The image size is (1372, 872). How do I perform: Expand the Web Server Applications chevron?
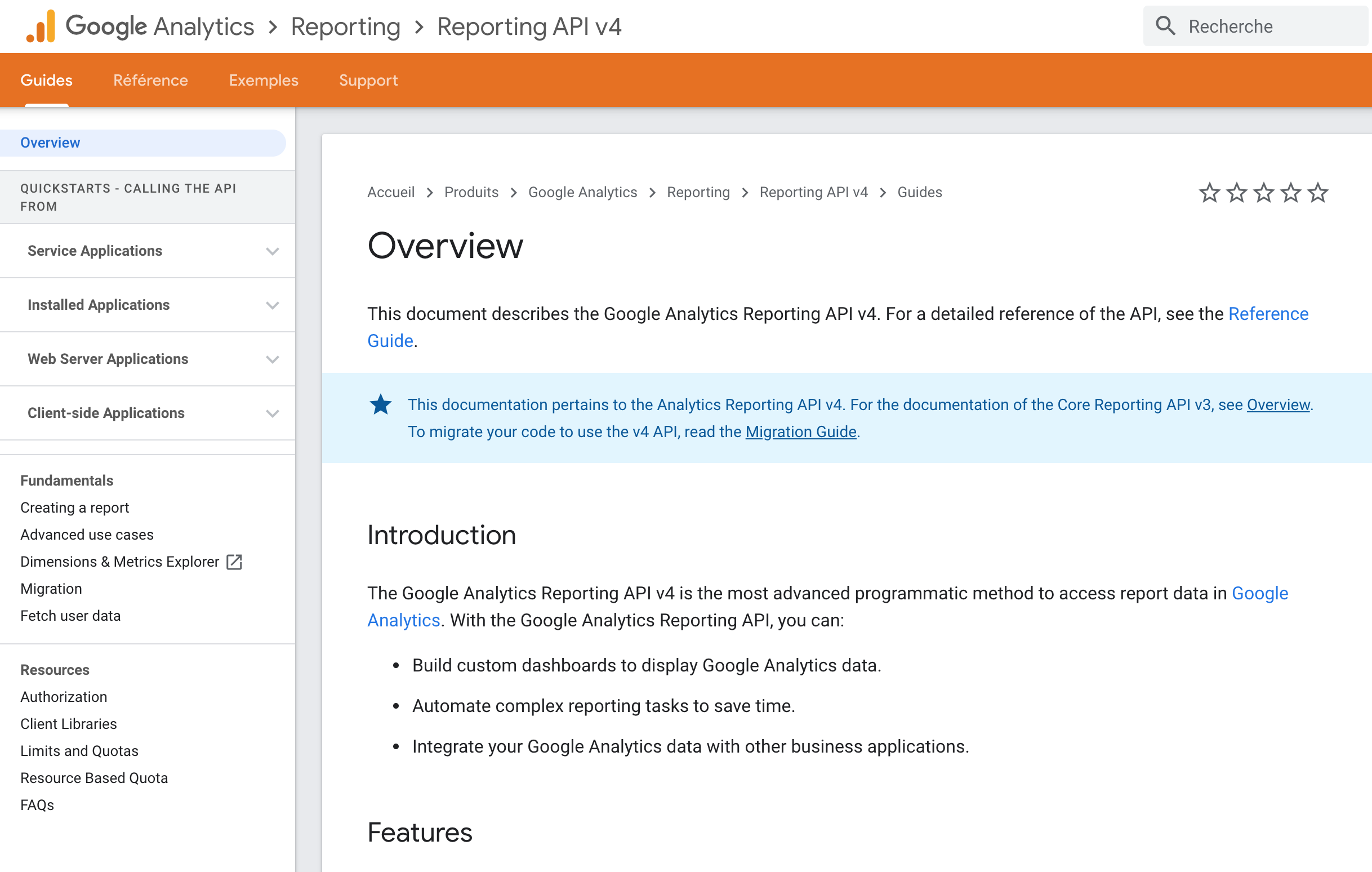[x=273, y=359]
